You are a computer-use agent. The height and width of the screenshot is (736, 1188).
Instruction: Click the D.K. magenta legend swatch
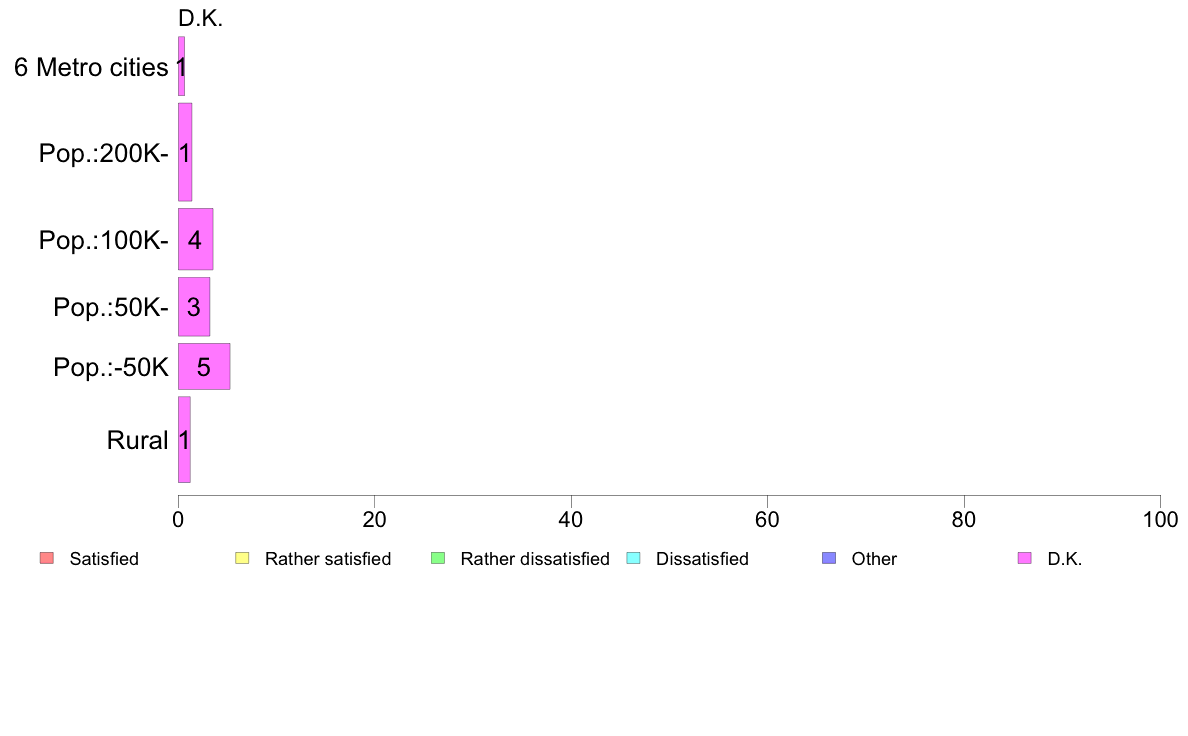(x=1024, y=559)
